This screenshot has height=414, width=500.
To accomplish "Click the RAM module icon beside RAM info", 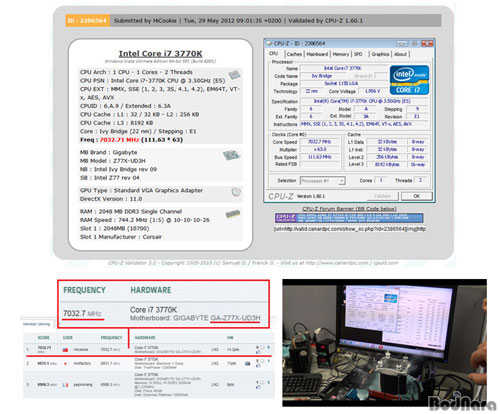I will click(233, 214).
